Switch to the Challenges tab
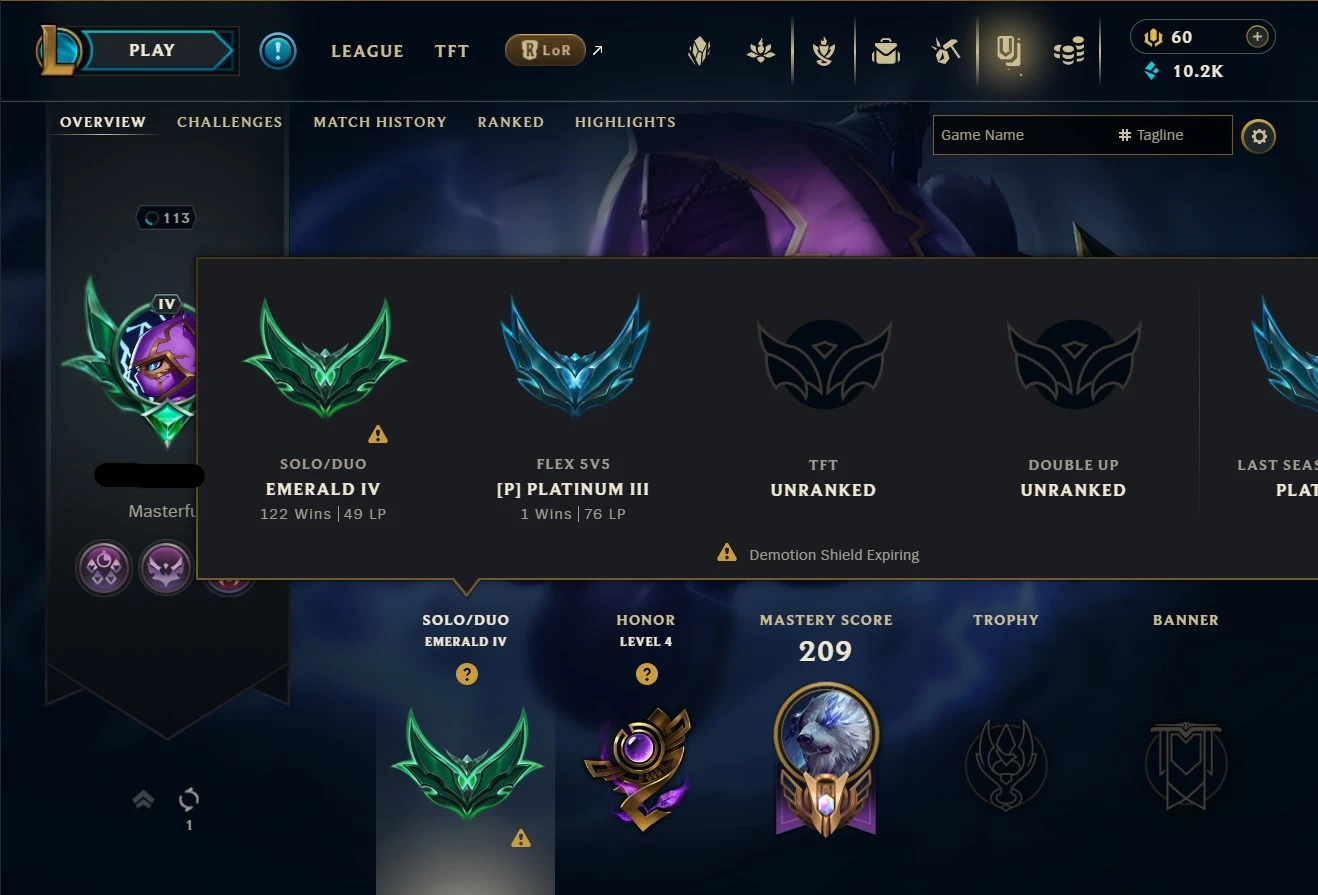1318x895 pixels. pos(229,122)
